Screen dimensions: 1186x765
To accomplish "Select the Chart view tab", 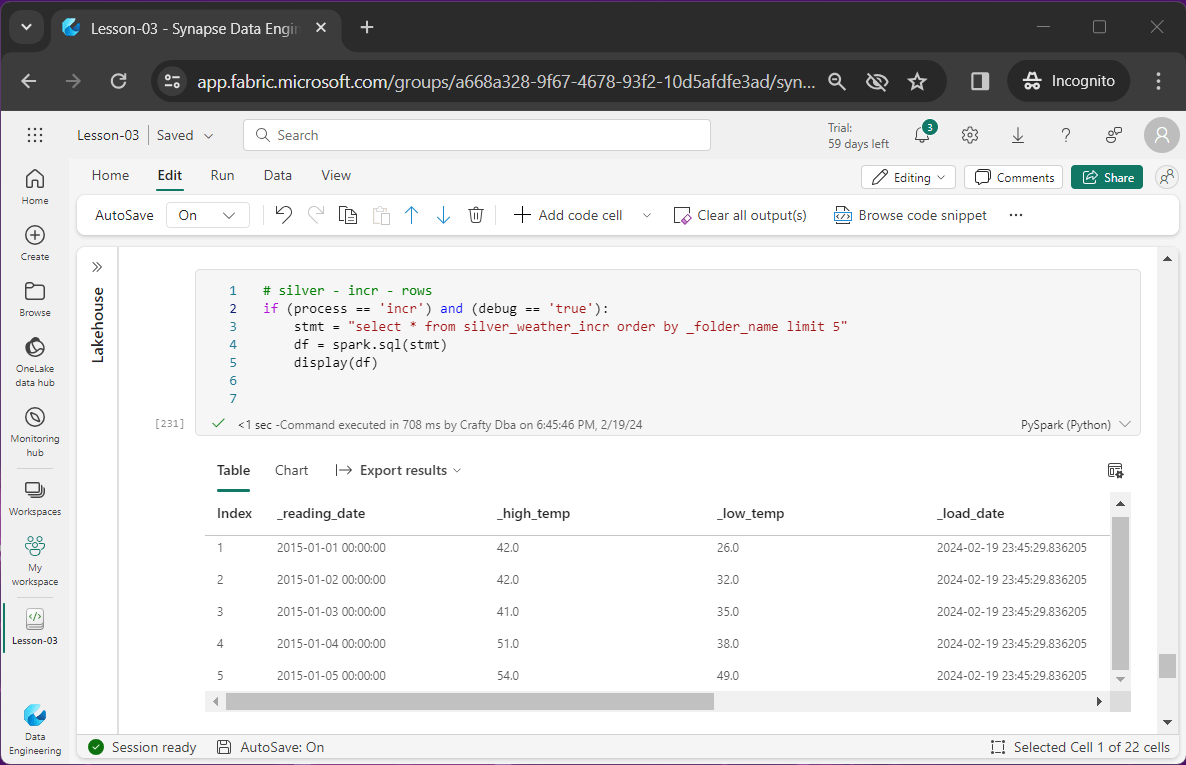I will [x=291, y=470].
